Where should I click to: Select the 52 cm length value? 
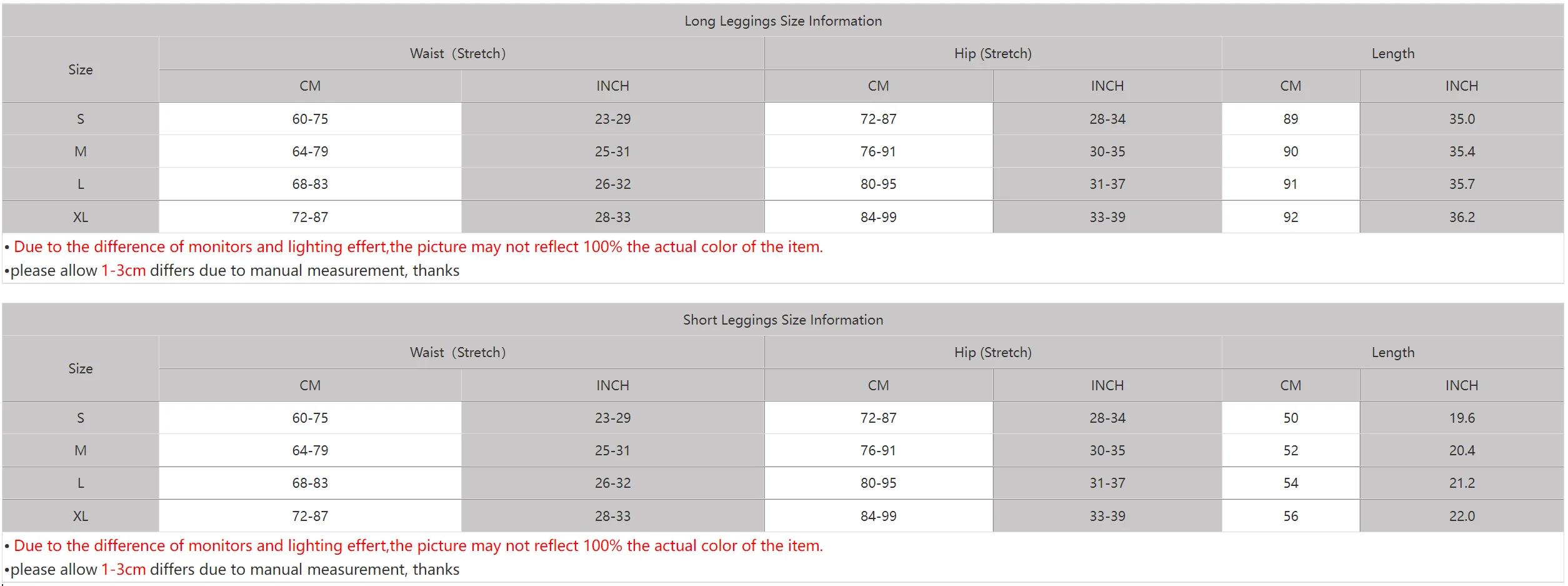(1290, 450)
